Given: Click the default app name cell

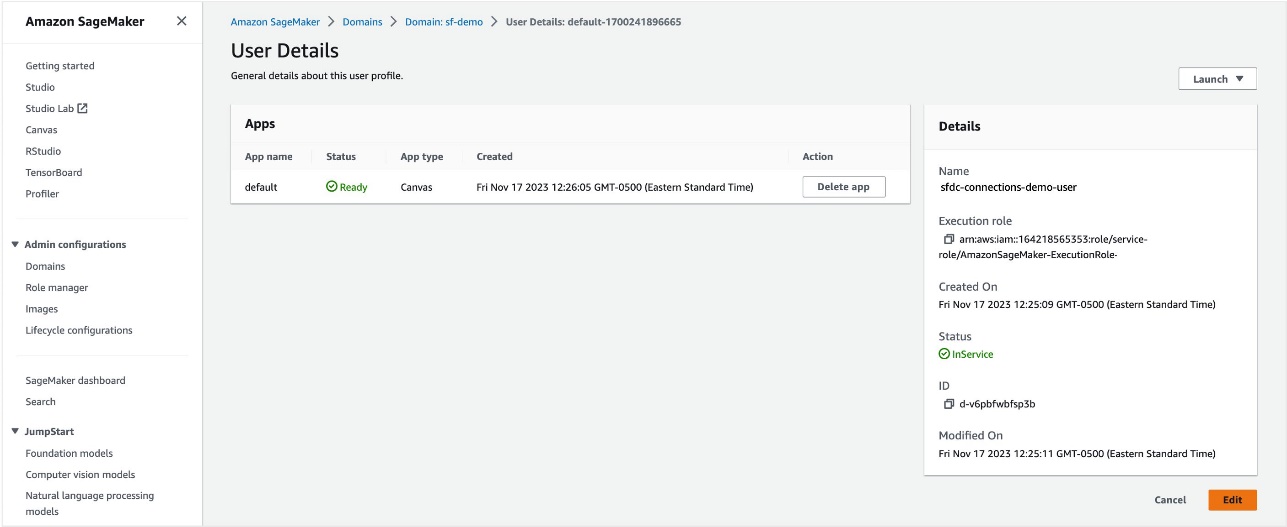Looking at the screenshot, I should click(261, 187).
